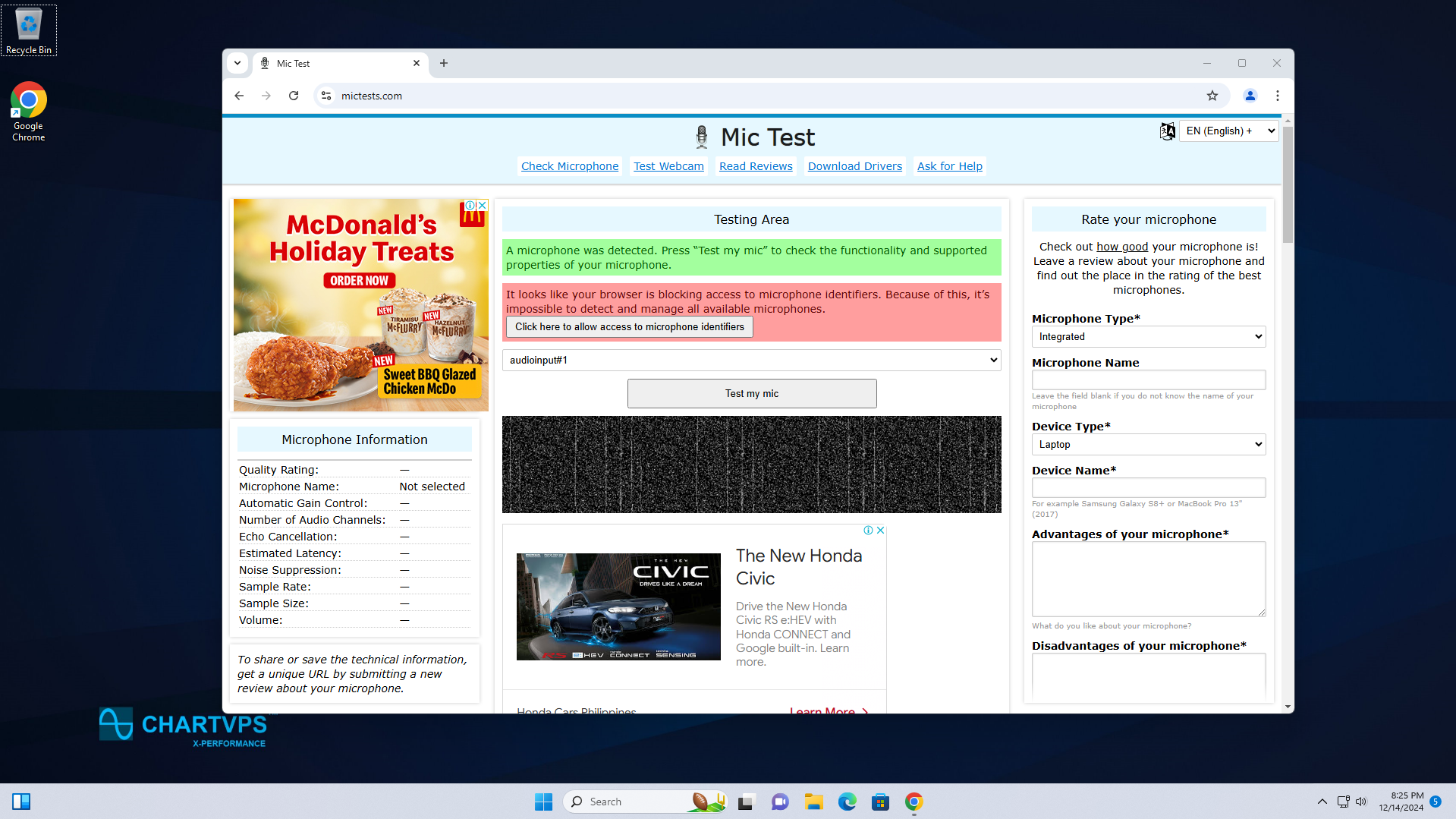Open the Download Drivers link
This screenshot has width=1456, height=819.
[x=855, y=166]
